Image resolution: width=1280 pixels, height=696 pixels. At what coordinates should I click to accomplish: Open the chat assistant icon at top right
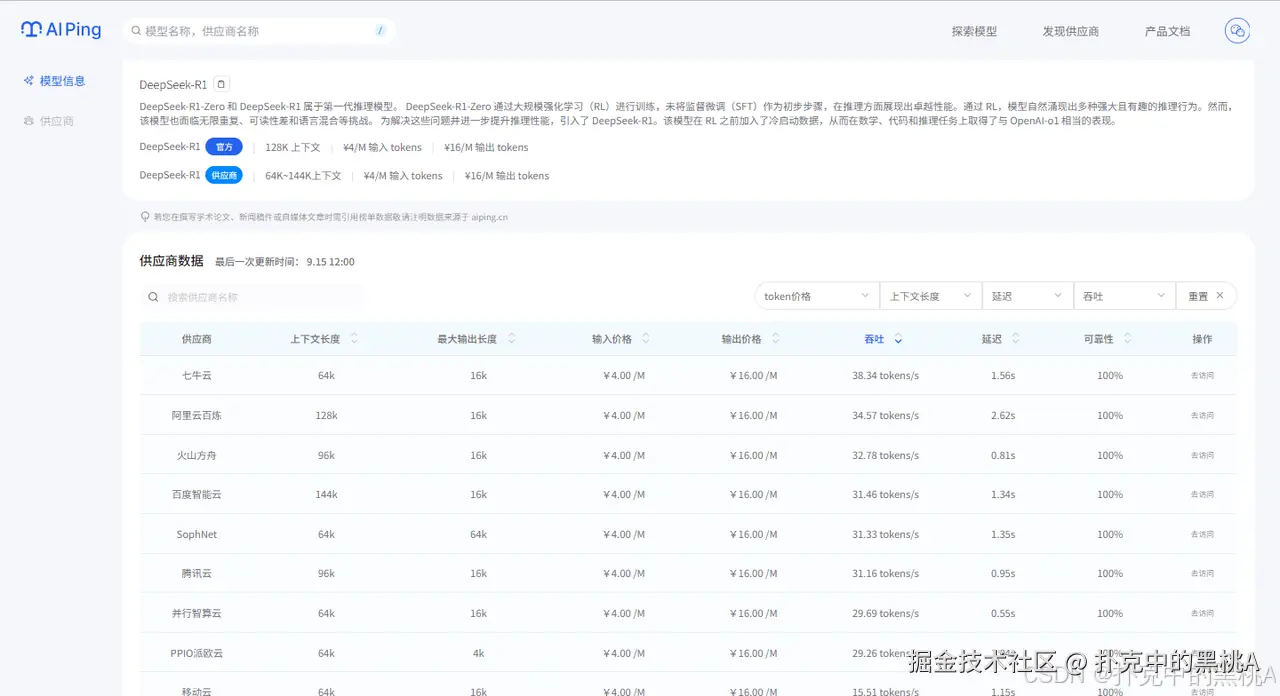[1238, 31]
